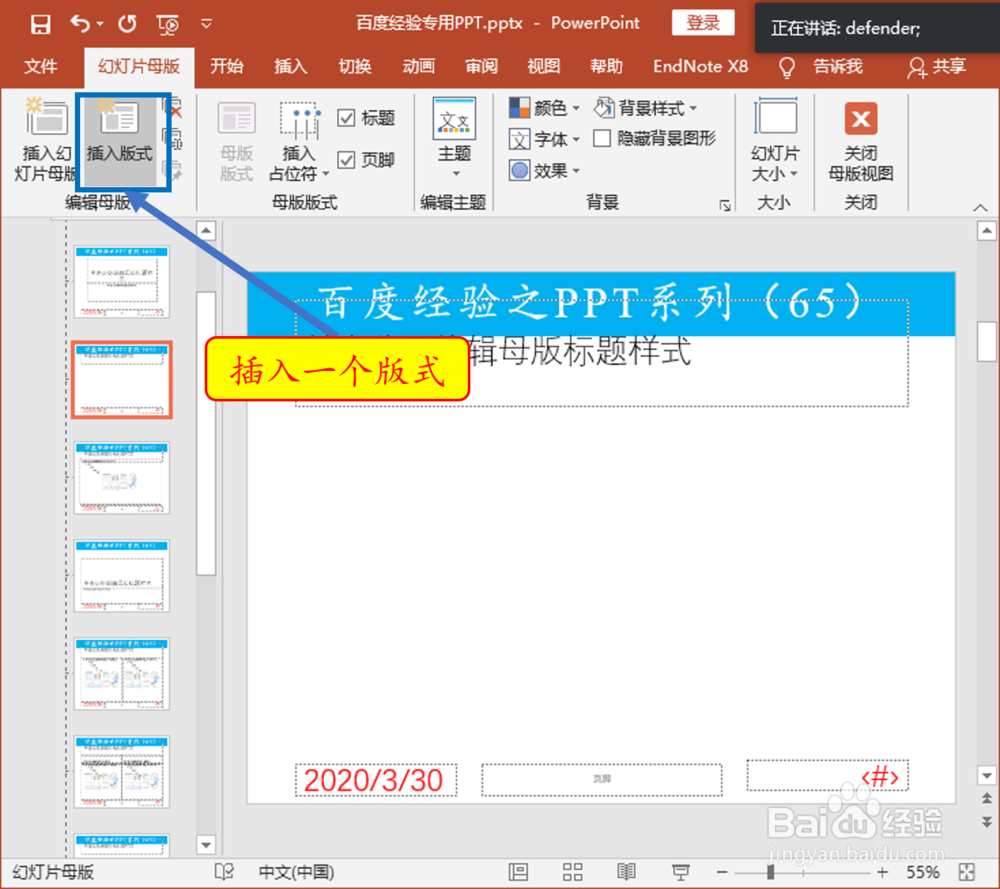Click thumbnail pane scroll up arrow
This screenshot has width=1000, height=889.
click(207, 230)
